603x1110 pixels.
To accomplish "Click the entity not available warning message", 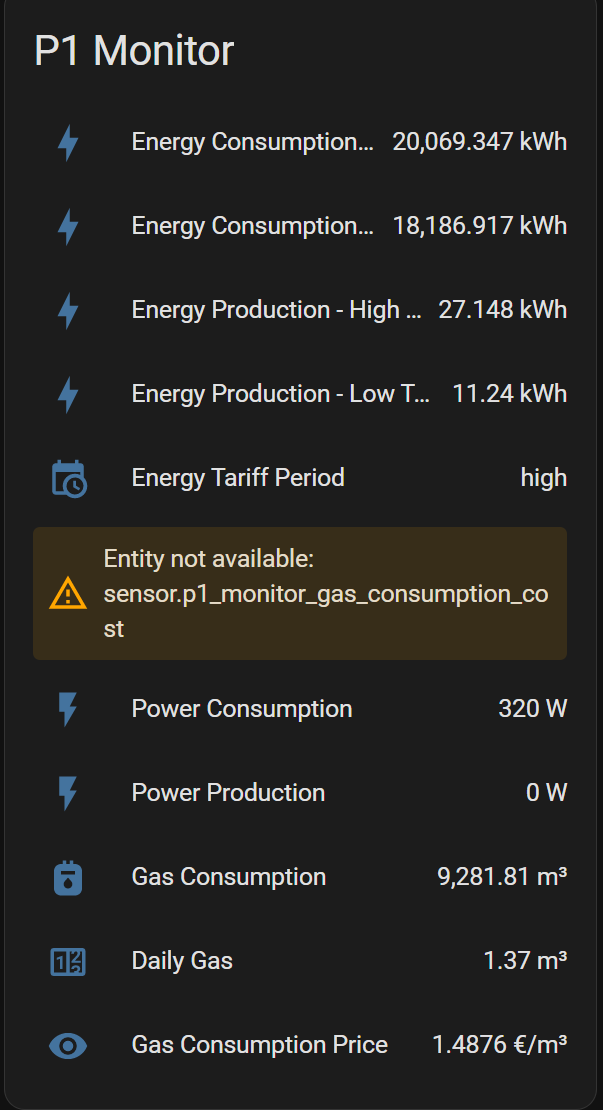I will click(325, 594).
